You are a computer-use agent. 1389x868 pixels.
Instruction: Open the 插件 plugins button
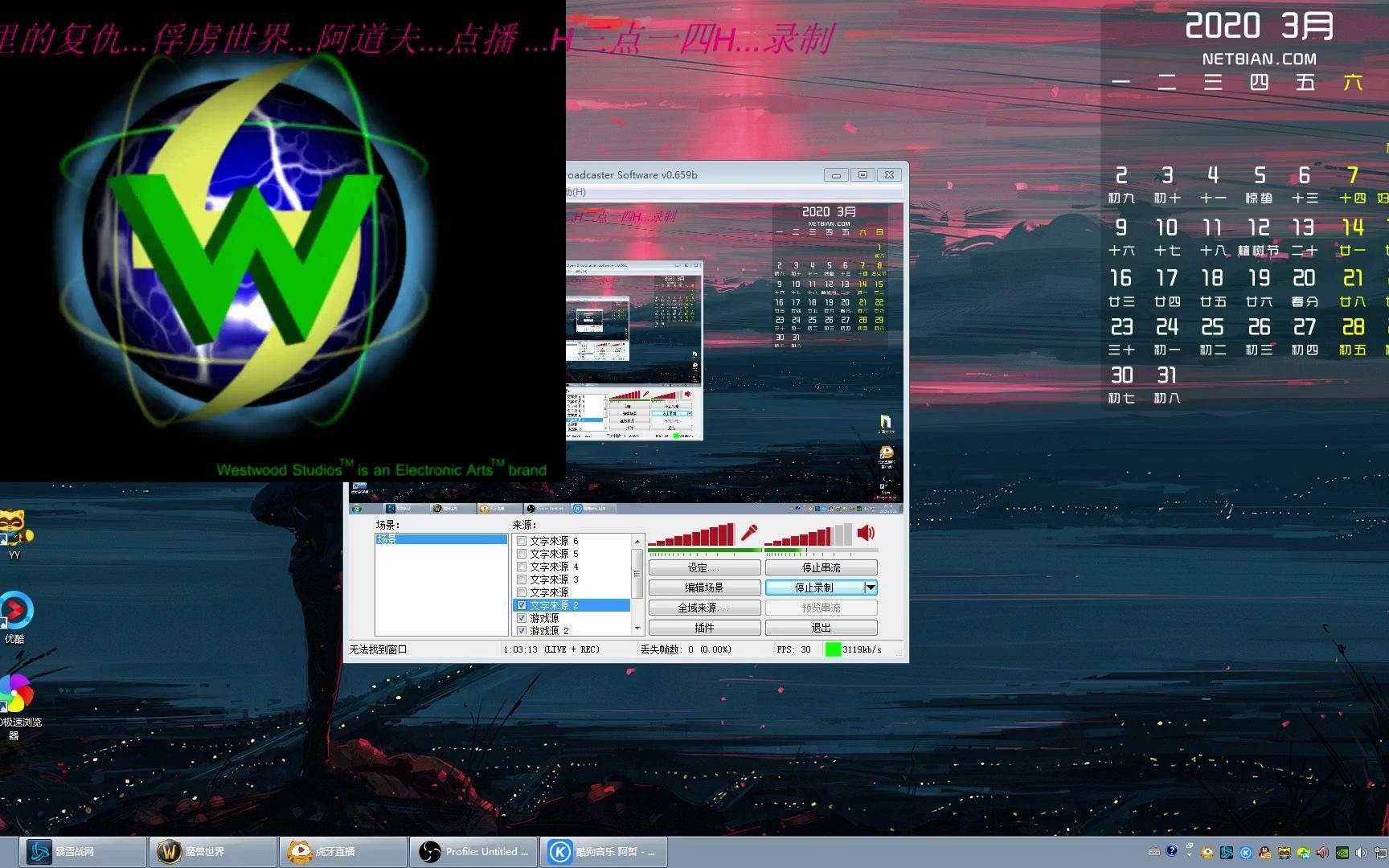(x=704, y=628)
